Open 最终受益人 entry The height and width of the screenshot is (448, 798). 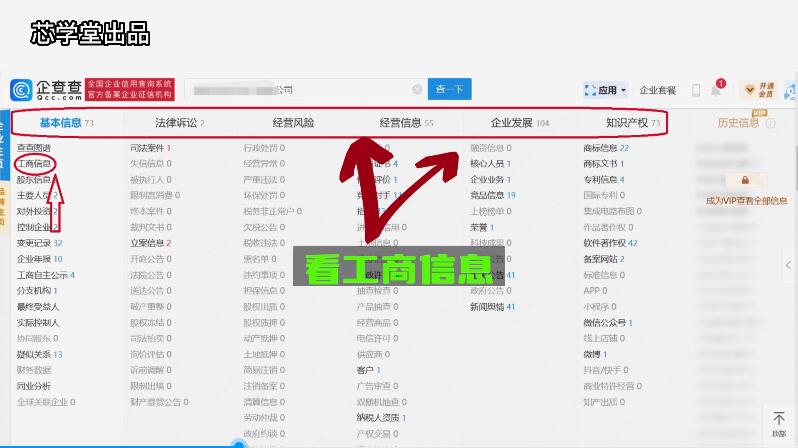38,306
